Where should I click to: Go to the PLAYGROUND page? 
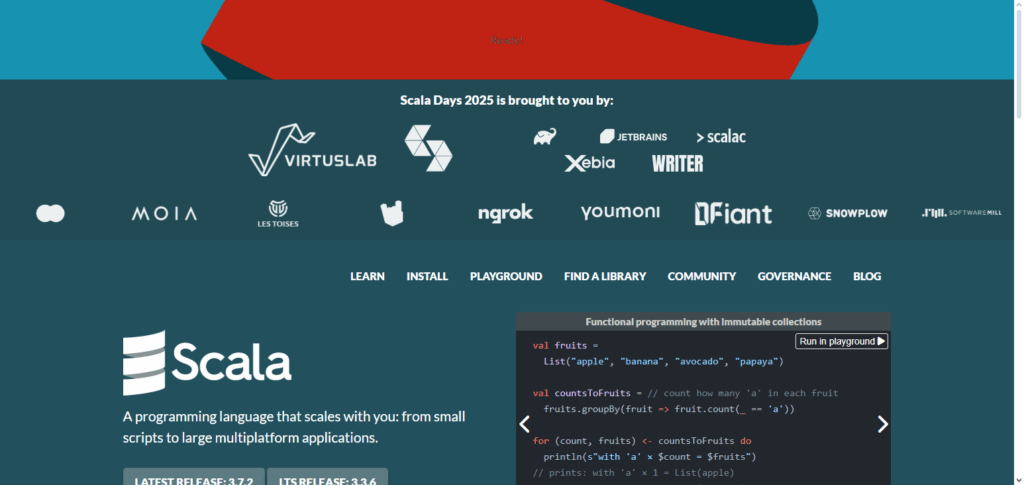tap(506, 276)
